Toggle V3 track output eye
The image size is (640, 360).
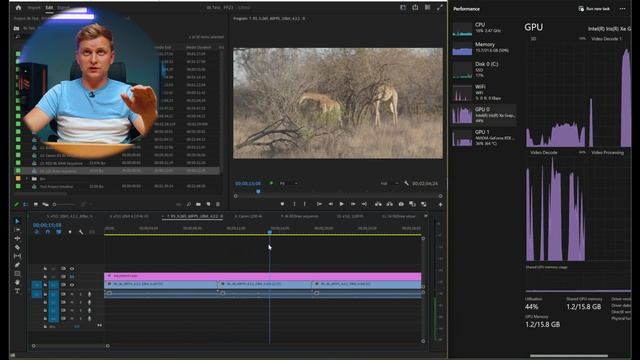(72, 269)
